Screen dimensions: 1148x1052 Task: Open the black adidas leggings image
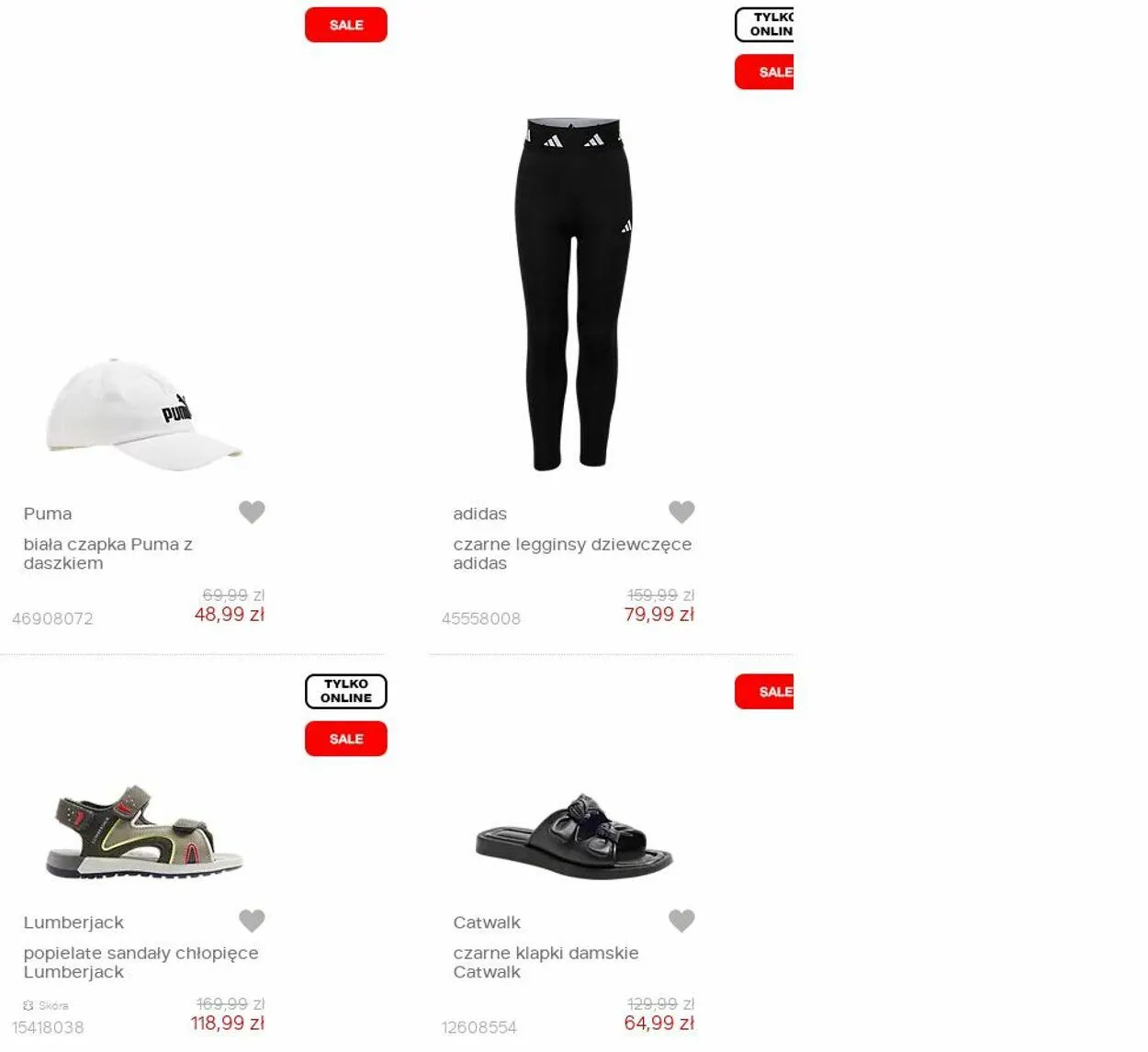[573, 294]
